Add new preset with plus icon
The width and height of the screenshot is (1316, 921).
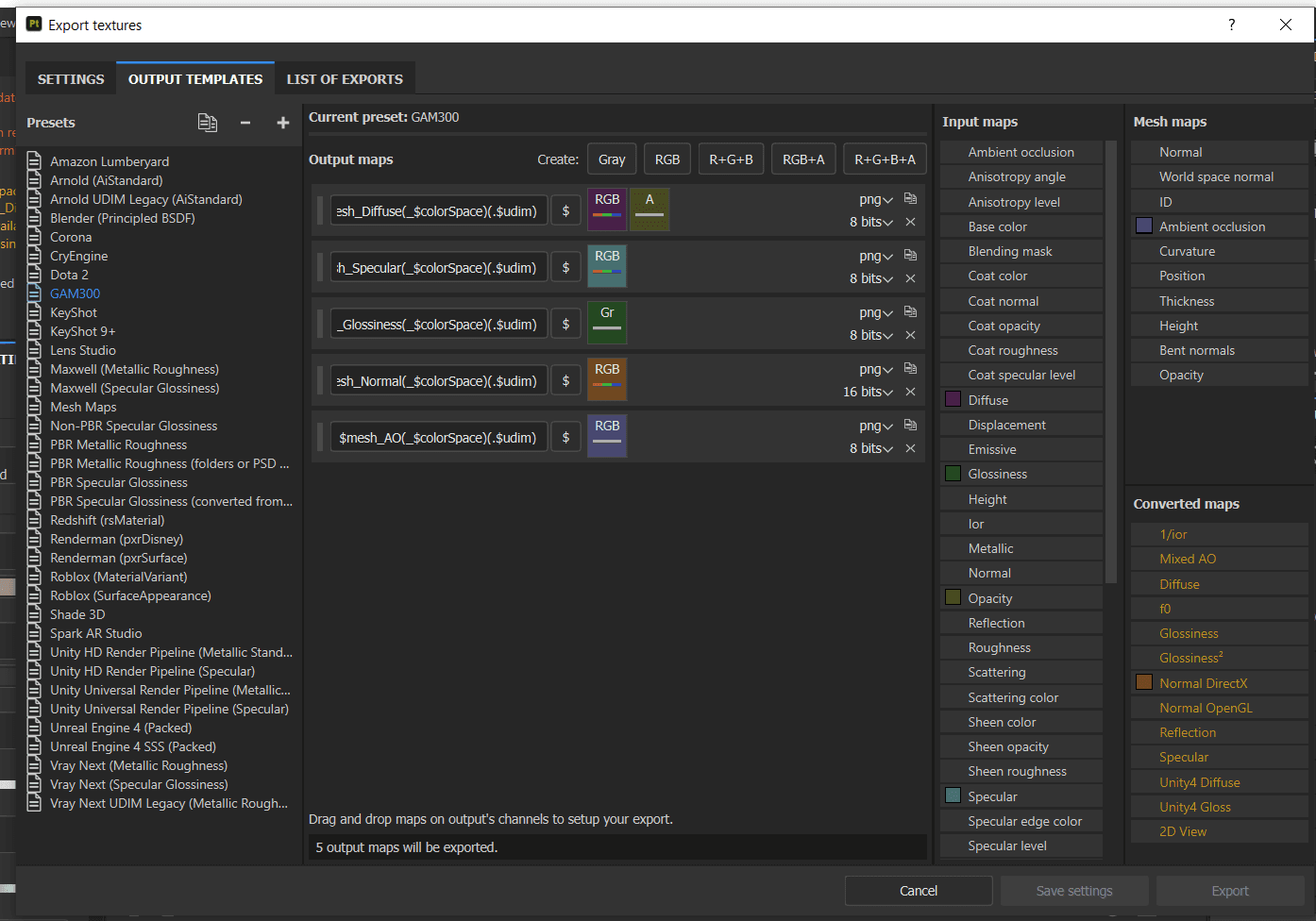[x=282, y=123]
